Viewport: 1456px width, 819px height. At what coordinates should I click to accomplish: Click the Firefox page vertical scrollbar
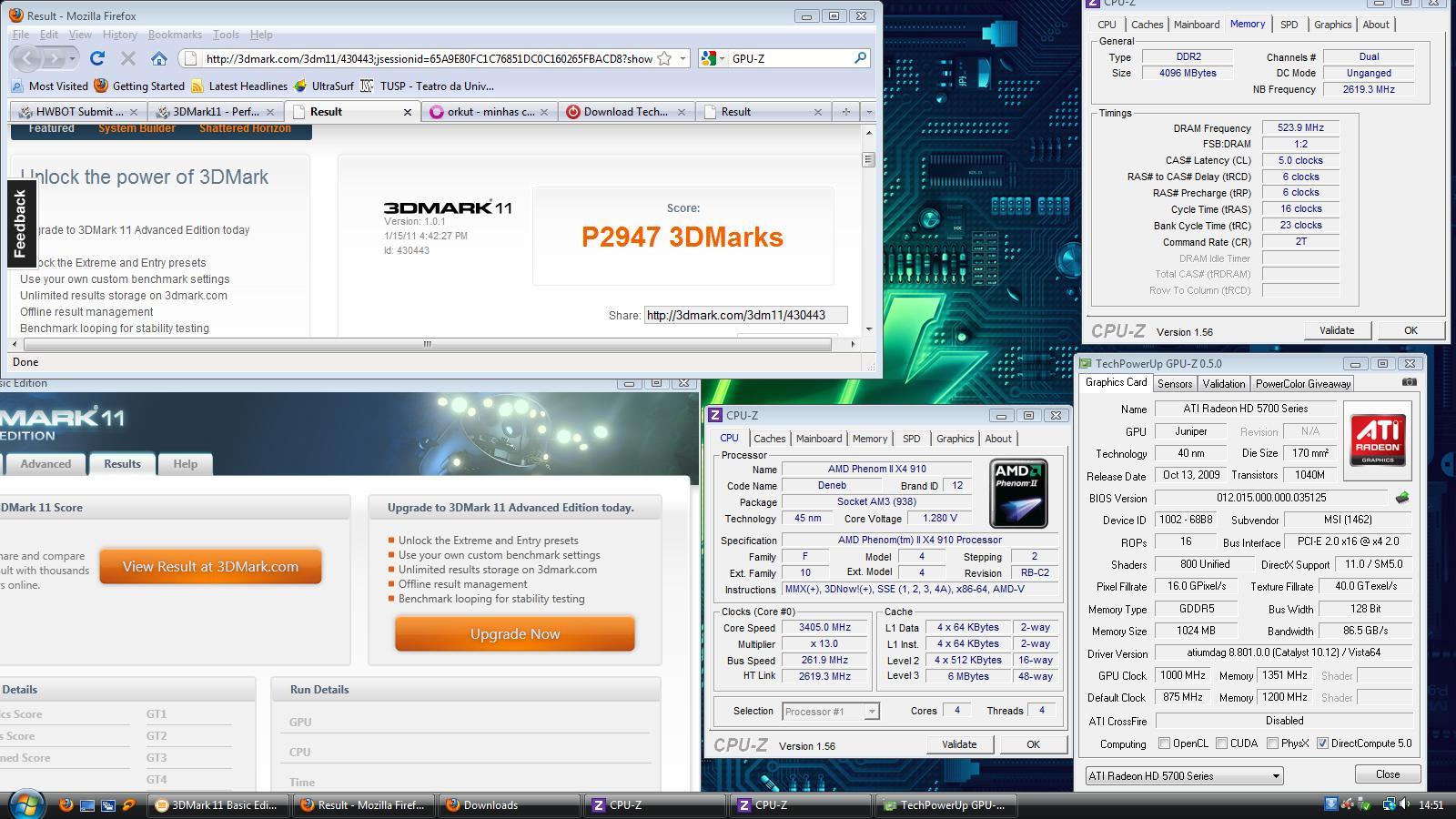[868, 230]
